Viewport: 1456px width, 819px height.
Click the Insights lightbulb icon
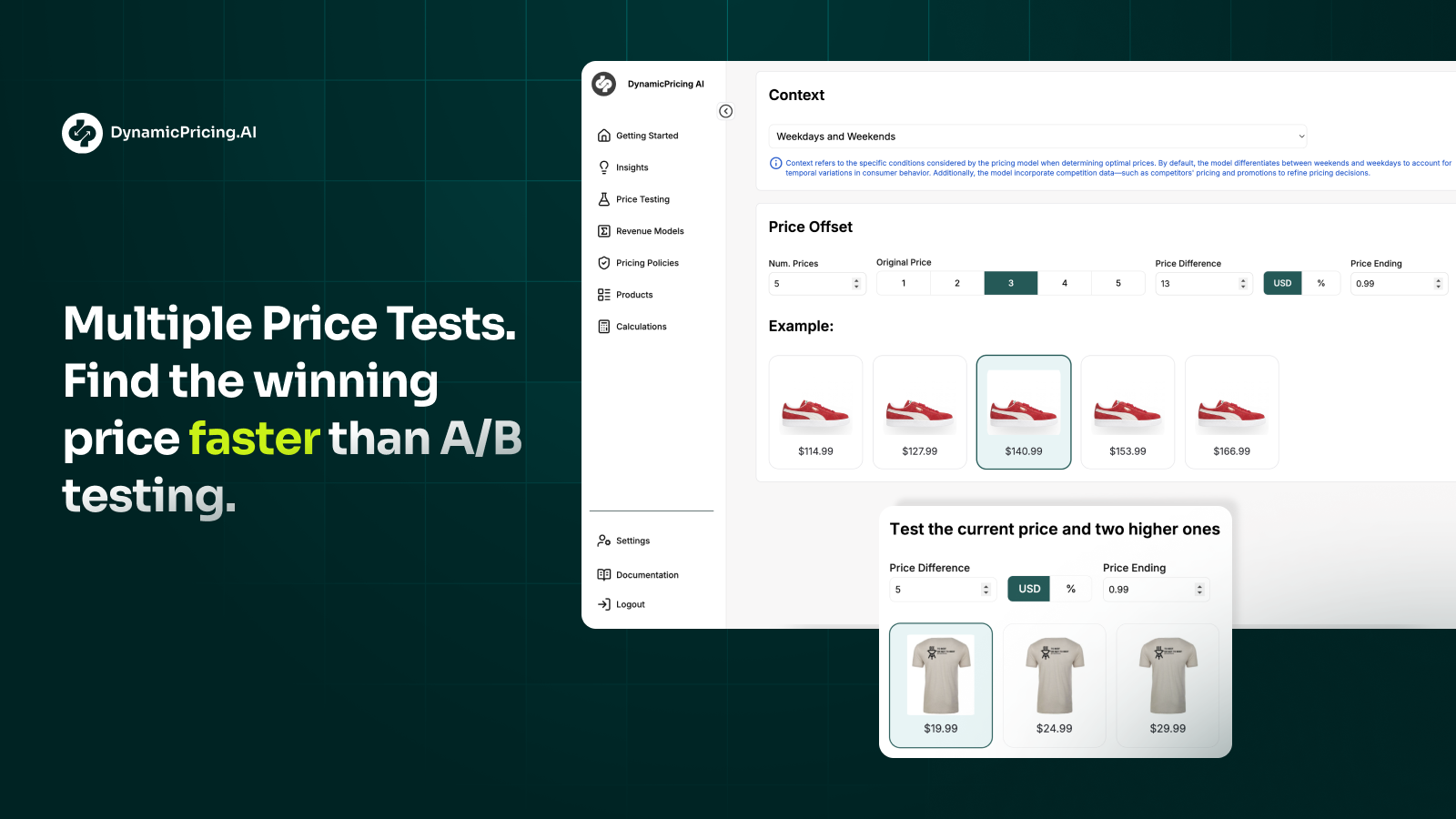click(x=604, y=167)
